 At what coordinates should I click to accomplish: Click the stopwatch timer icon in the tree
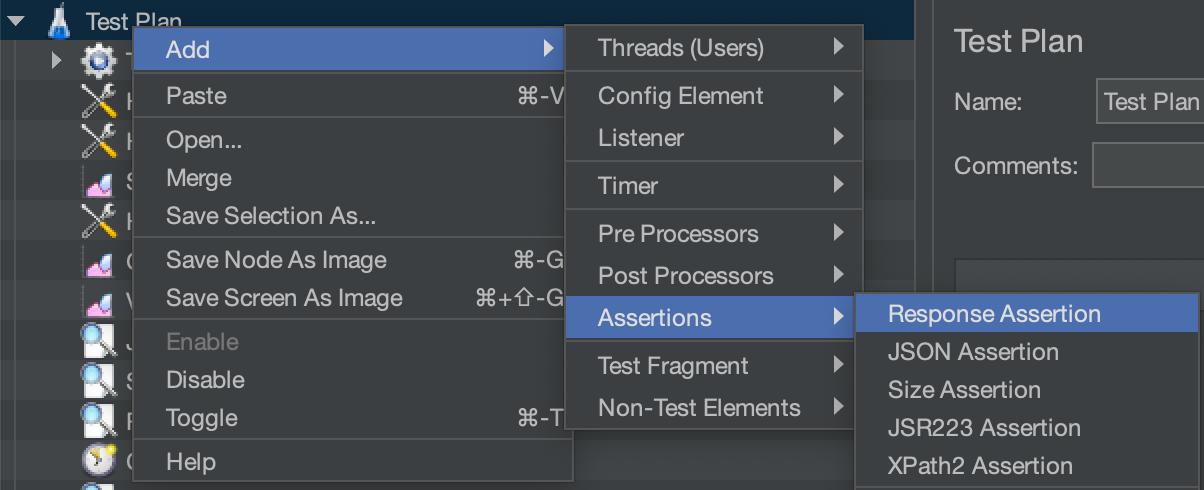[98, 460]
